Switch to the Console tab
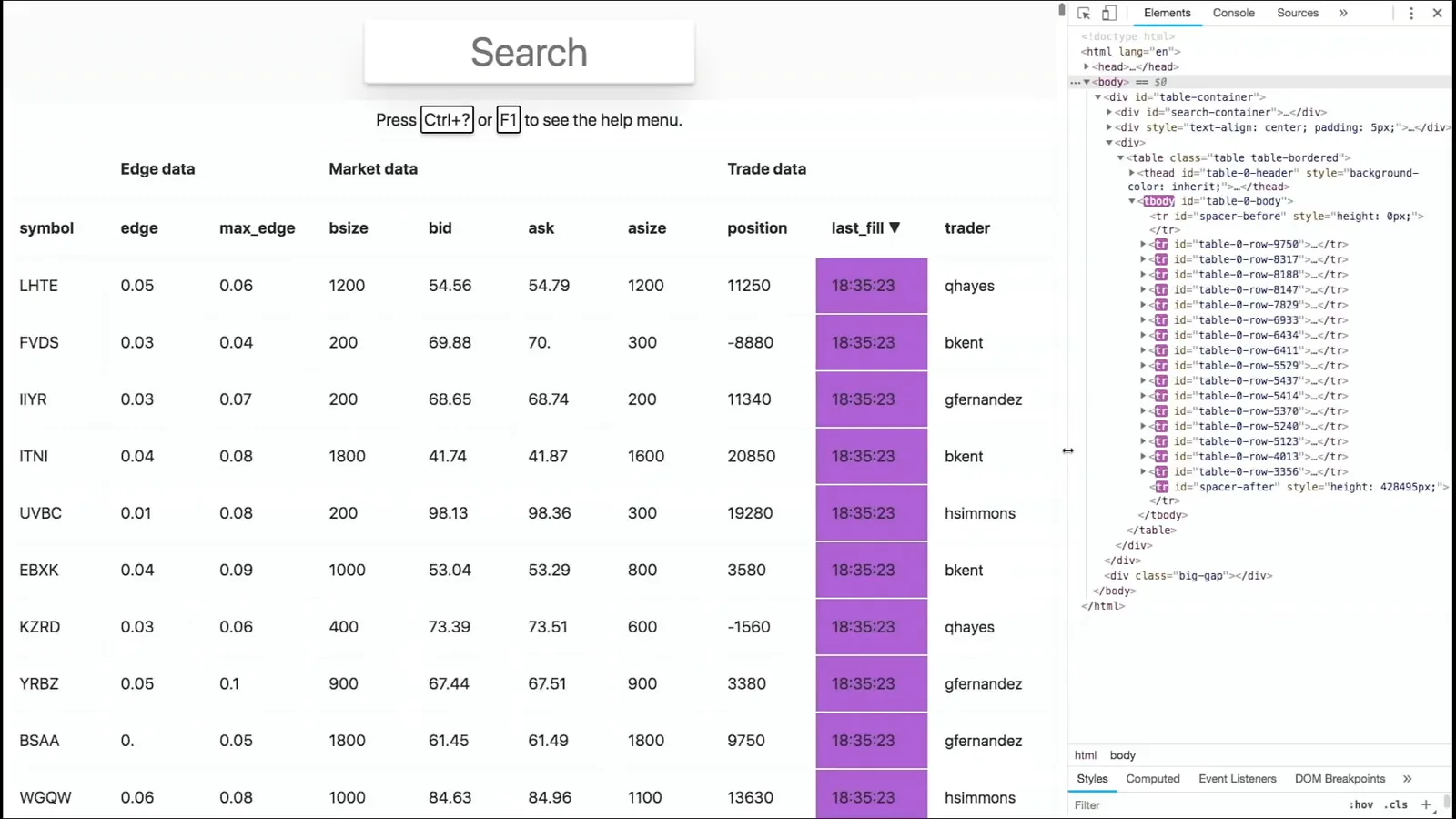 click(1233, 13)
